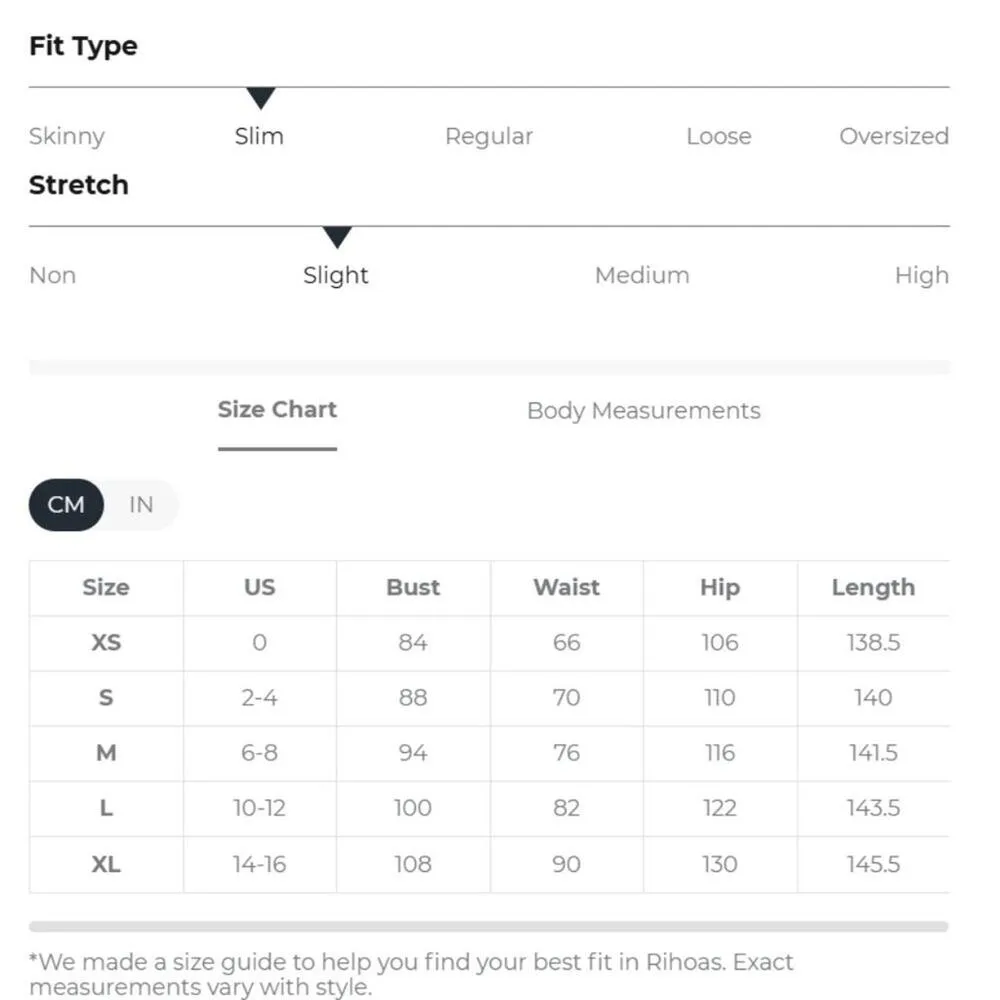The image size is (1000, 1000).
Task: Click the Length column header
Action: [872, 588]
